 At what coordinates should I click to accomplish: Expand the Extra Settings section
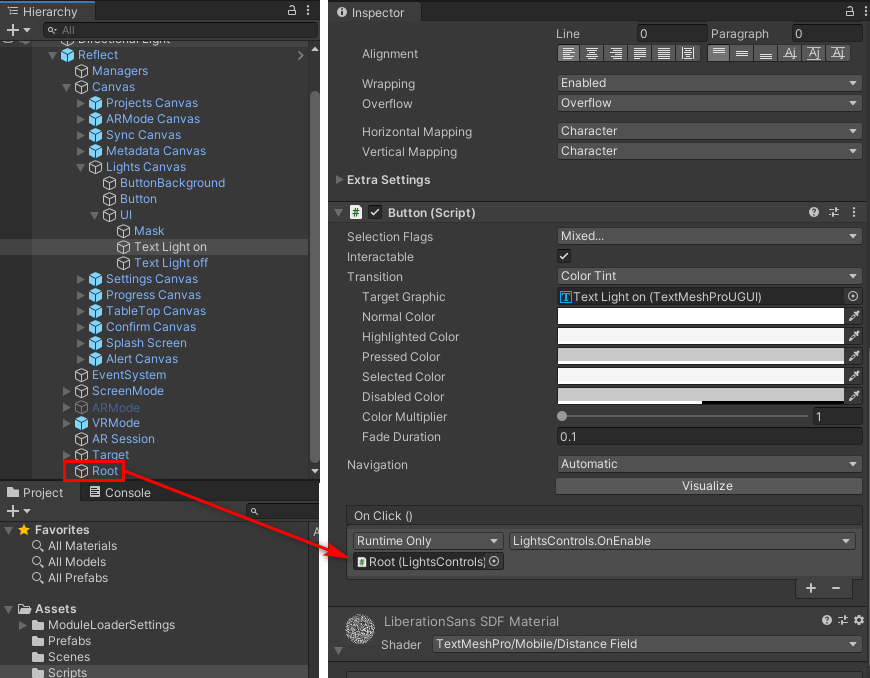(339, 180)
